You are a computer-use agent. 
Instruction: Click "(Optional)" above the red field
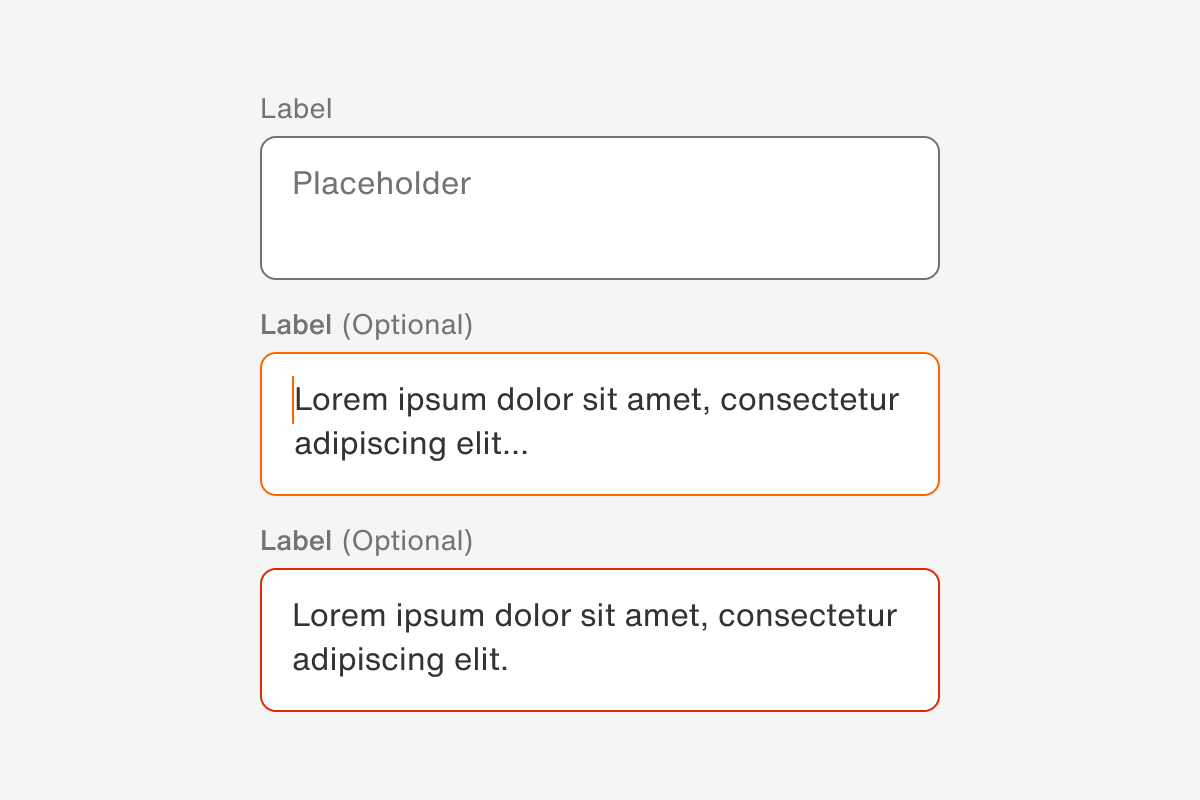pyautogui.click(x=407, y=541)
